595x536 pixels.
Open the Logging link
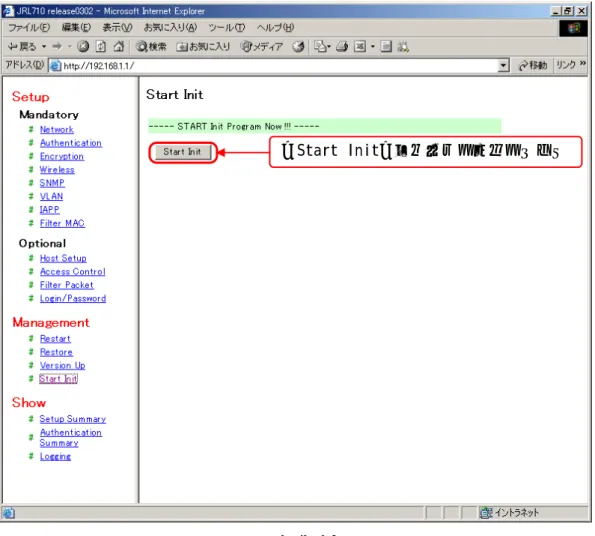pos(55,456)
